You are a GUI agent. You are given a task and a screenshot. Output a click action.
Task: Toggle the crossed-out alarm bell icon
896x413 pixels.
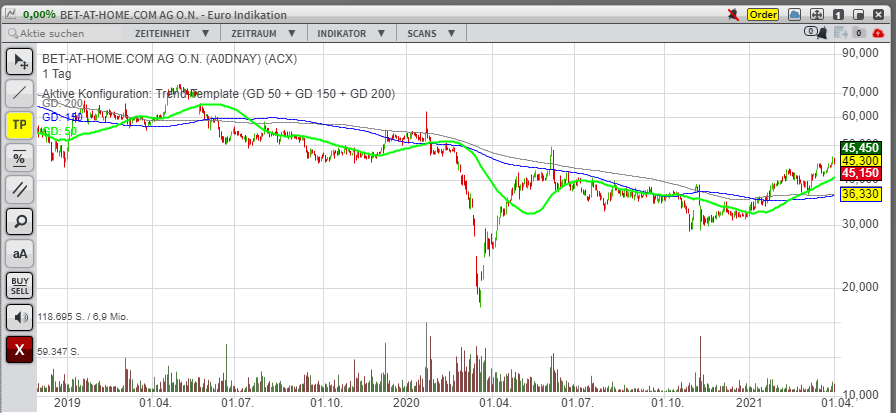click(x=734, y=14)
